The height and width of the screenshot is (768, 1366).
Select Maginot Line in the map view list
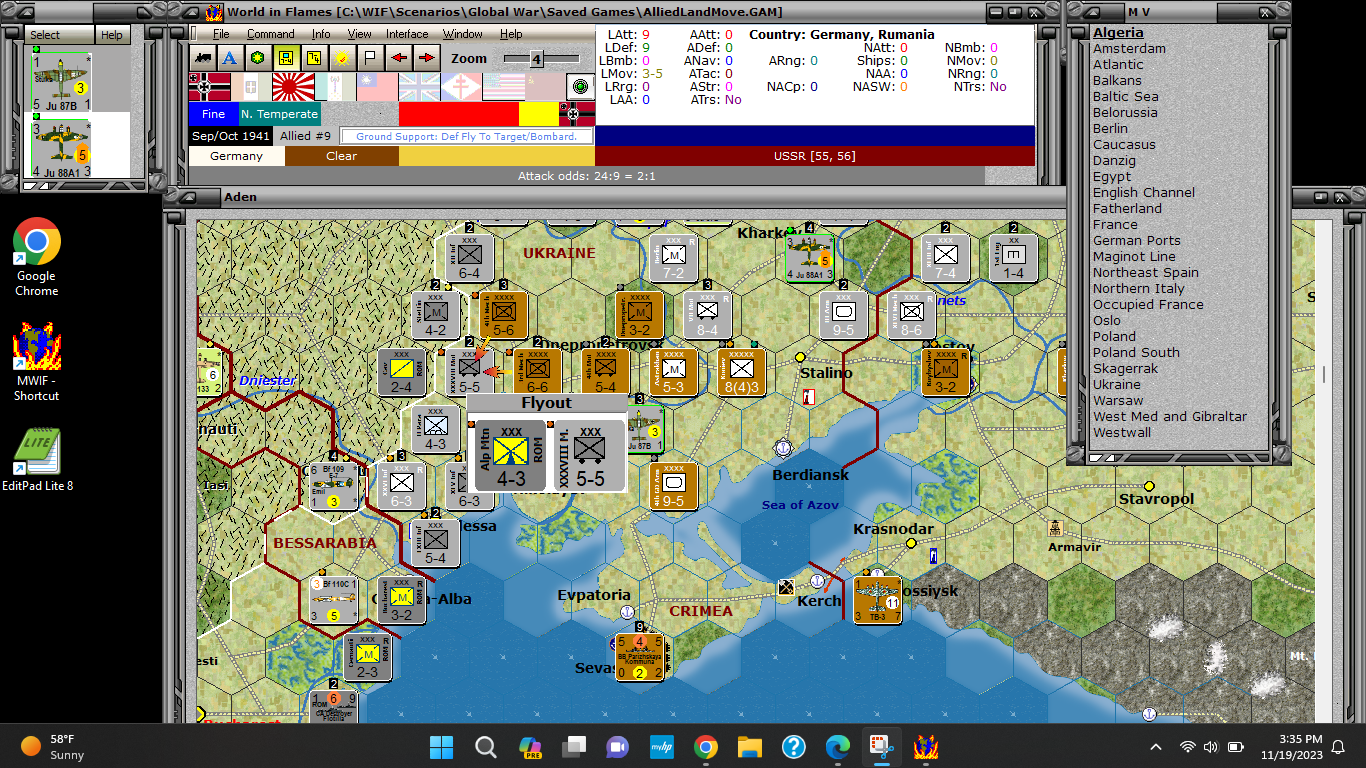point(1134,256)
